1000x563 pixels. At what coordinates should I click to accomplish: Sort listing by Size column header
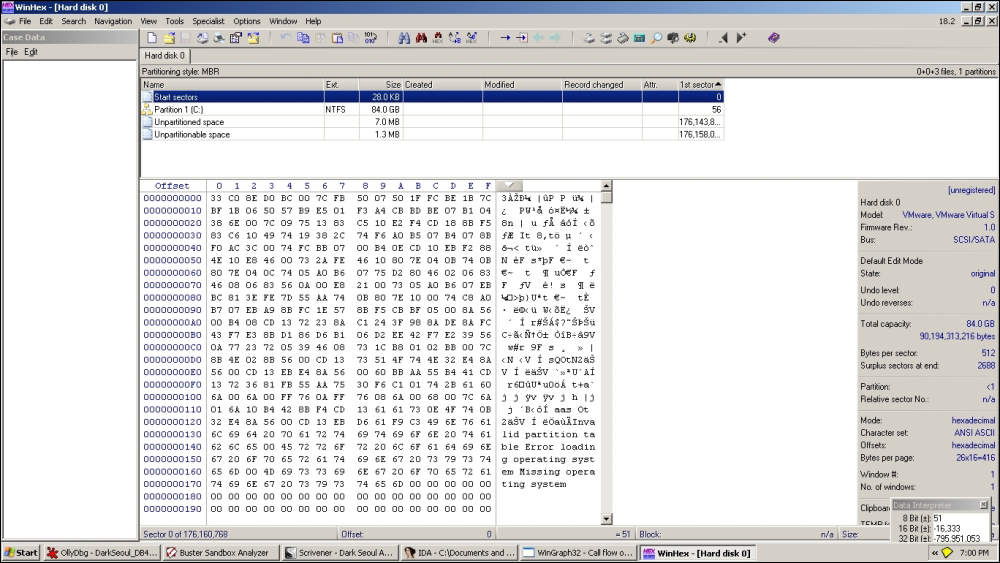(381, 84)
